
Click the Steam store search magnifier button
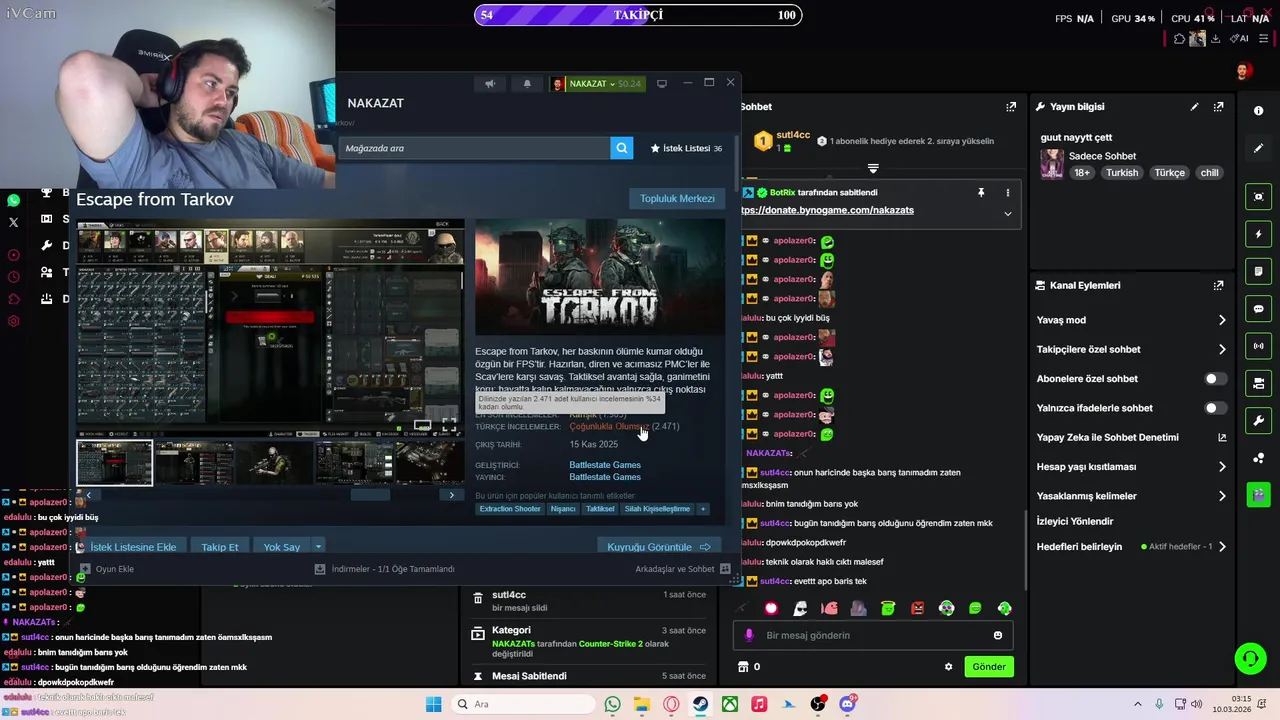pos(622,148)
